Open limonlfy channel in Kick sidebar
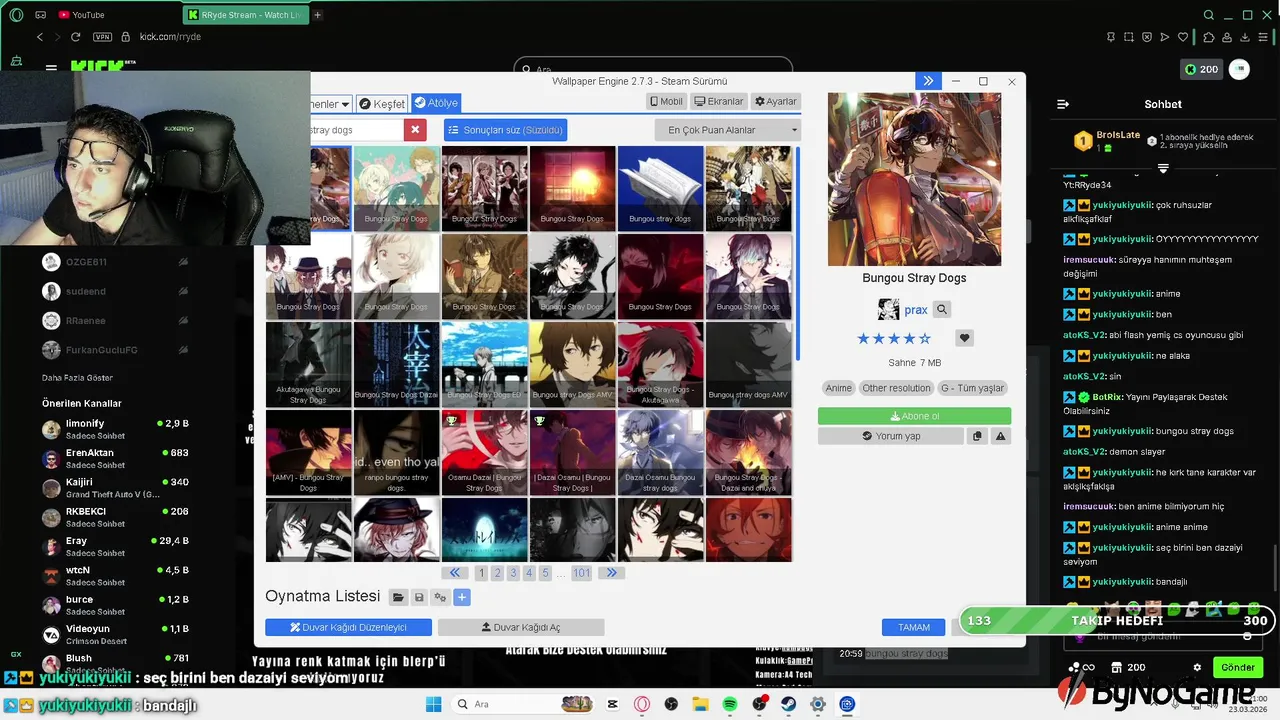Screen dimensions: 1280x720 click(x=113, y=429)
